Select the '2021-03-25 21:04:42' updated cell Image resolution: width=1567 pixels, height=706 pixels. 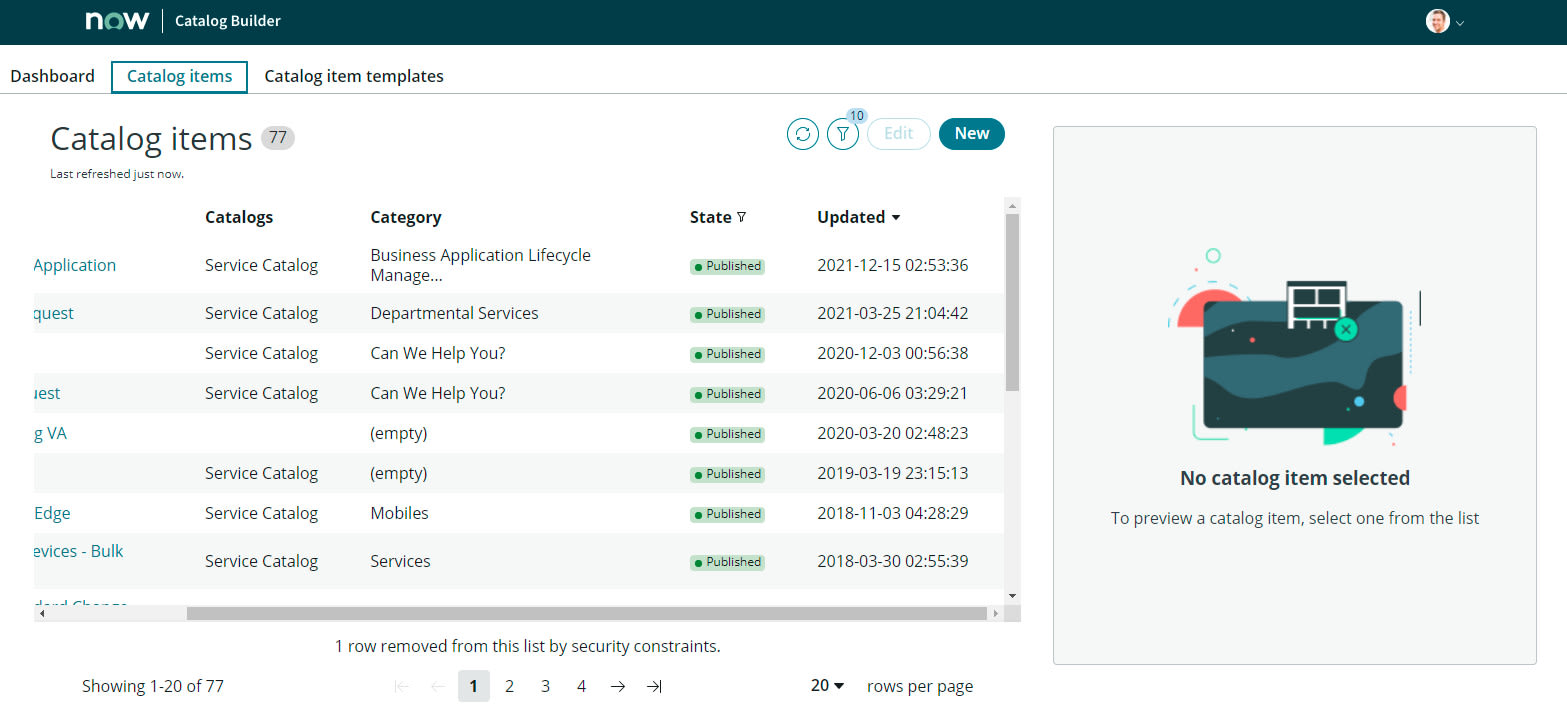(892, 313)
